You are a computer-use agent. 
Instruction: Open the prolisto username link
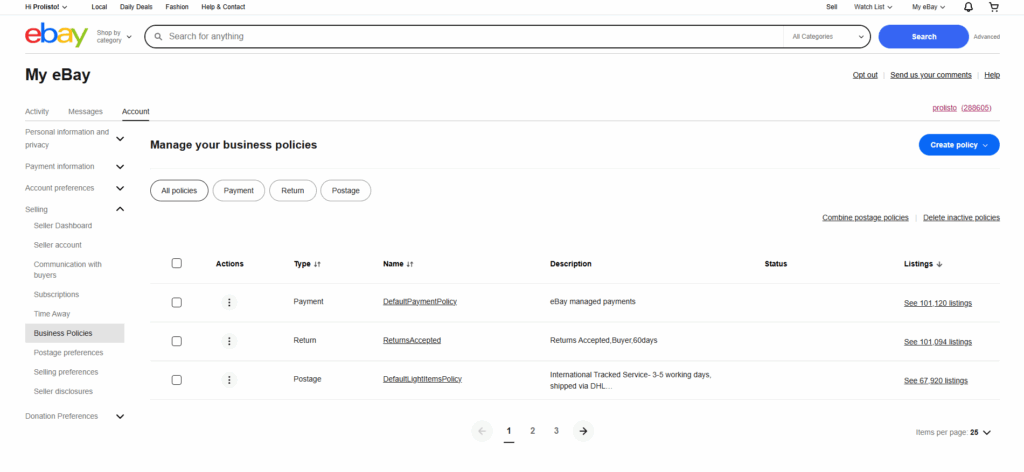(x=944, y=108)
